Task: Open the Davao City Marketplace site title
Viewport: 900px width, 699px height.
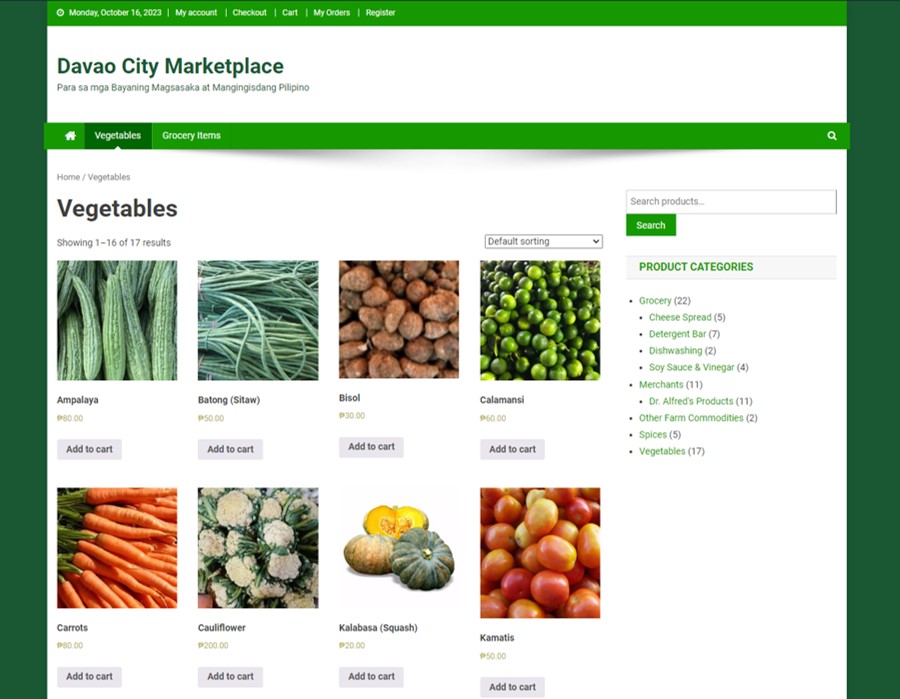Action: pos(170,66)
